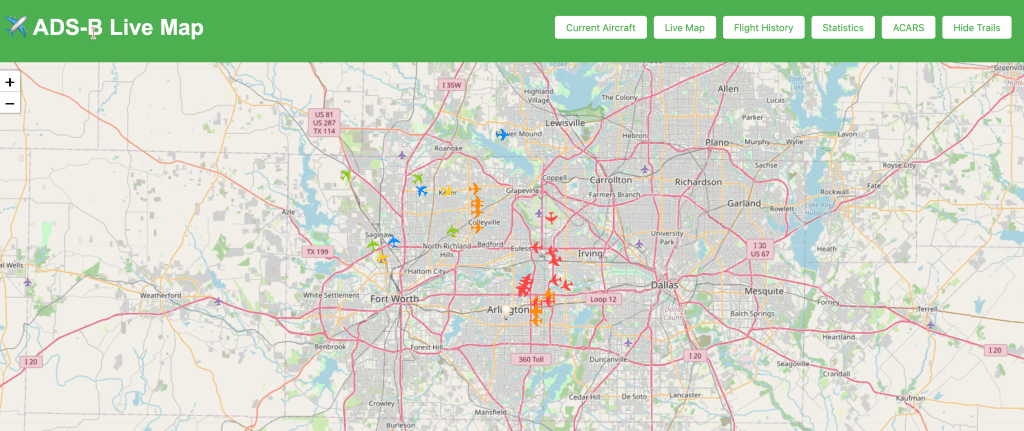
Task: Click the Benbrook label
Action: (330, 347)
